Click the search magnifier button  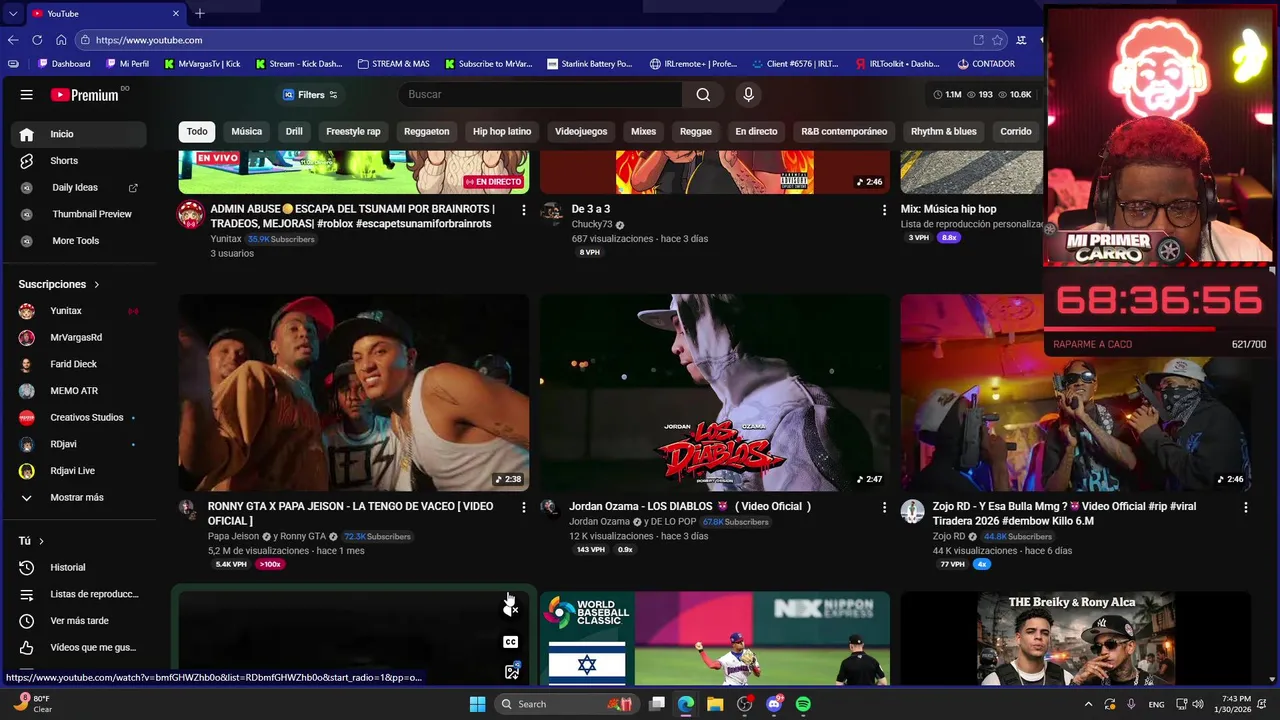tap(703, 94)
